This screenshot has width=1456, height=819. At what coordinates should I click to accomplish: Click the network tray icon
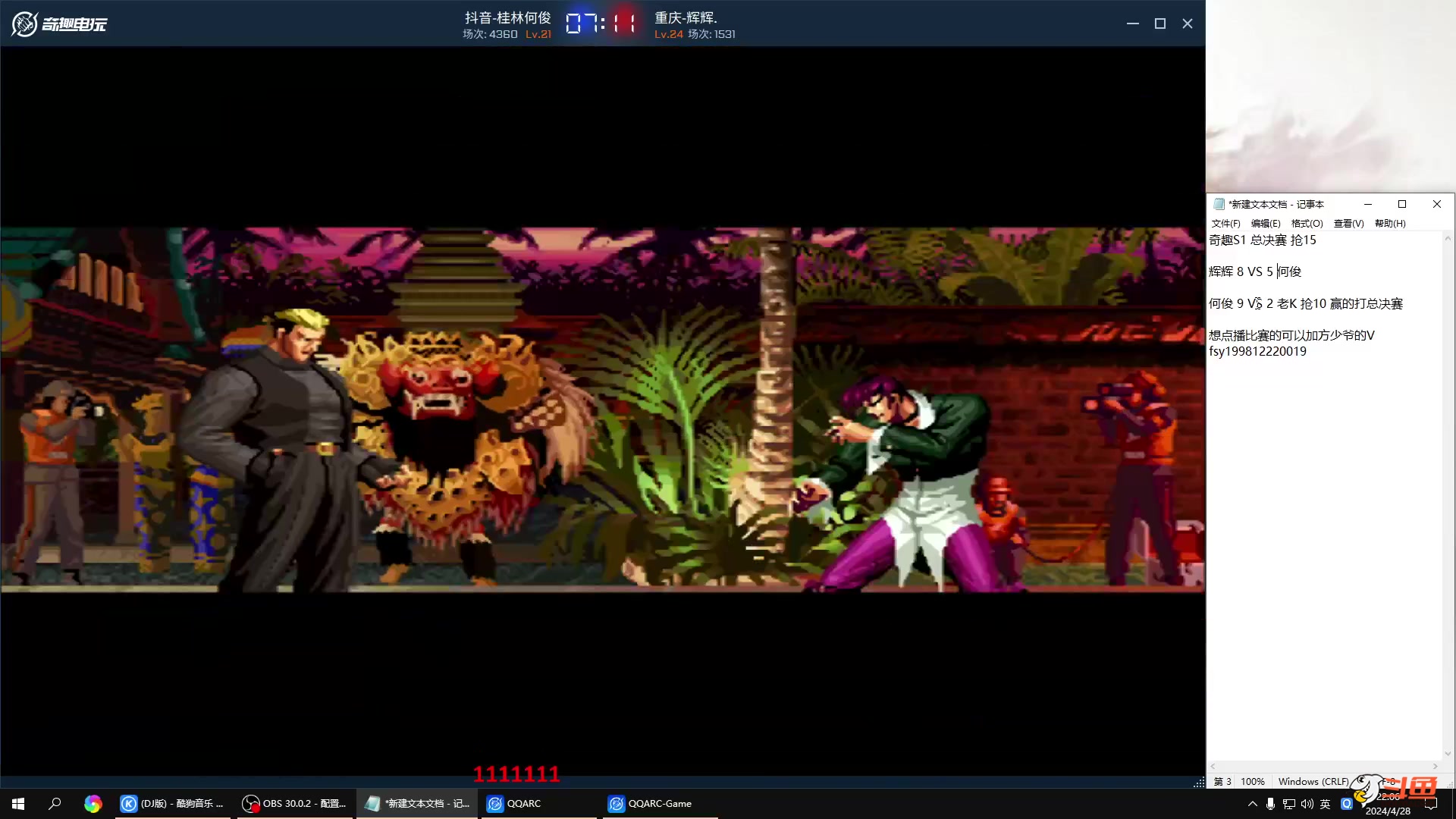tap(1288, 804)
